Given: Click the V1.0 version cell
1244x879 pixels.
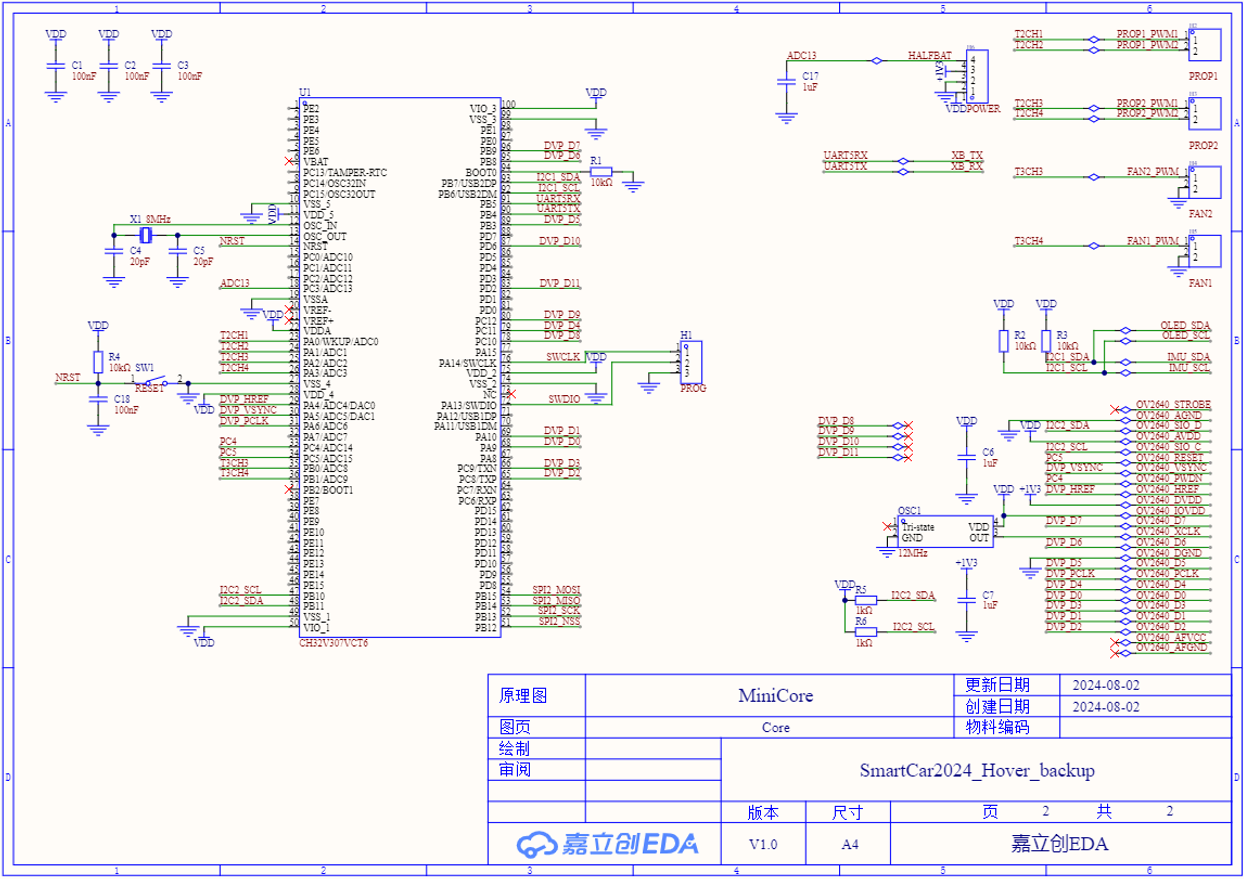Looking at the screenshot, I should pyautogui.click(x=763, y=845).
